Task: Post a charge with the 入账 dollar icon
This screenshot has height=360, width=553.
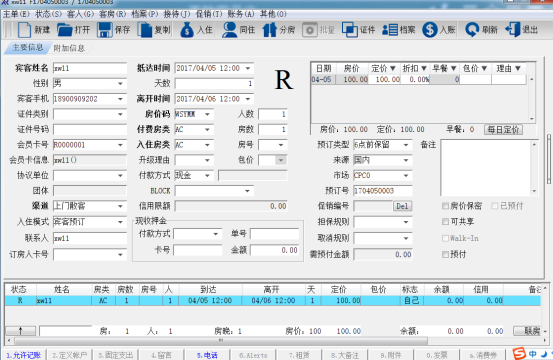Action: coord(430,30)
